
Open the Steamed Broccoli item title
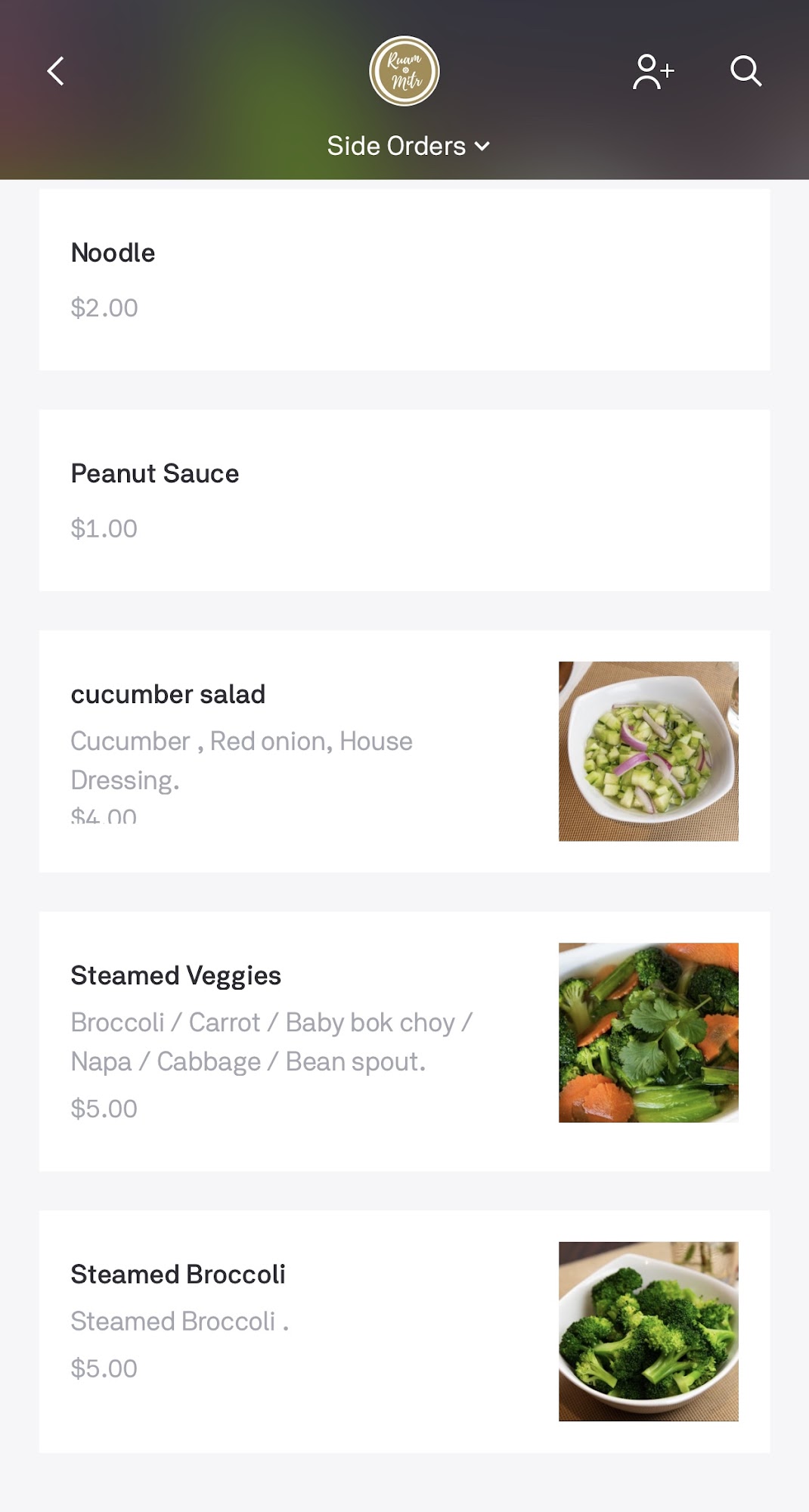(x=178, y=1274)
